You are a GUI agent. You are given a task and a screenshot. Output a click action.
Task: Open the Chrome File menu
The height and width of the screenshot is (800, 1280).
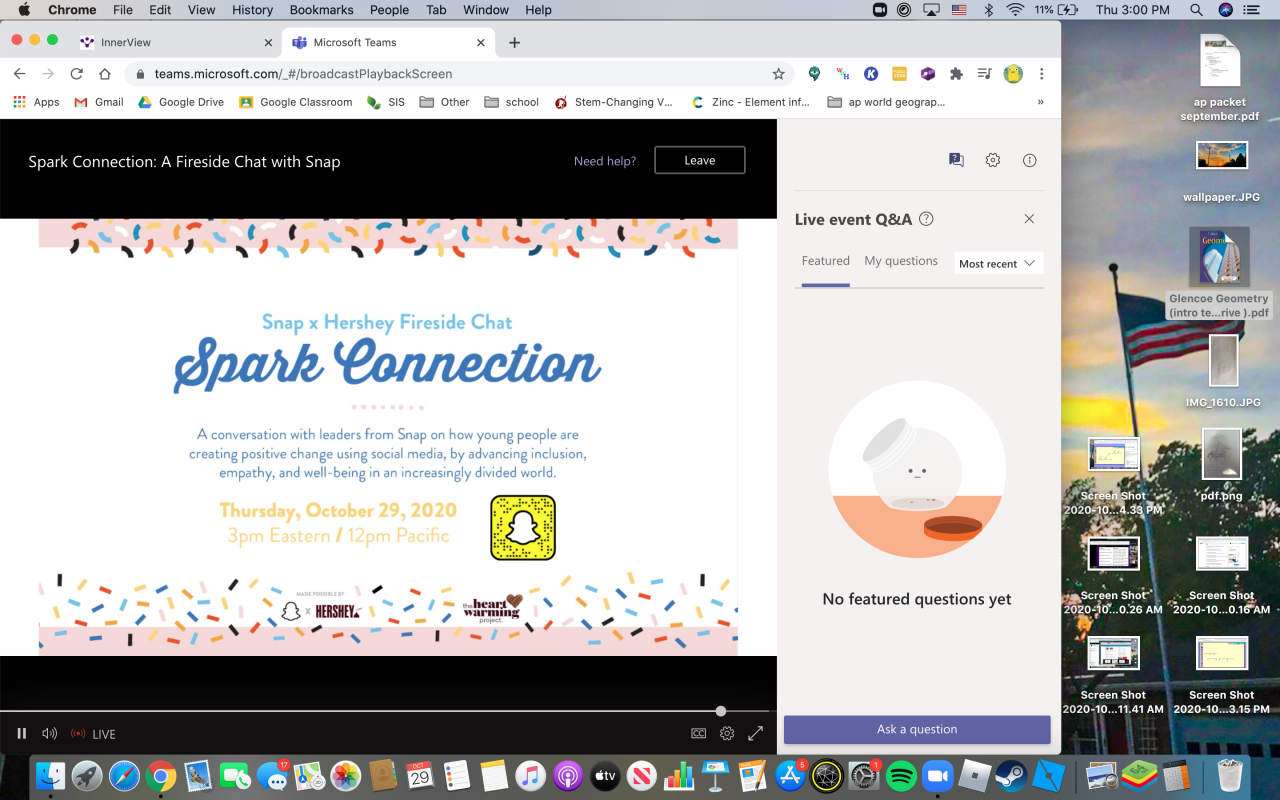[x=123, y=10]
